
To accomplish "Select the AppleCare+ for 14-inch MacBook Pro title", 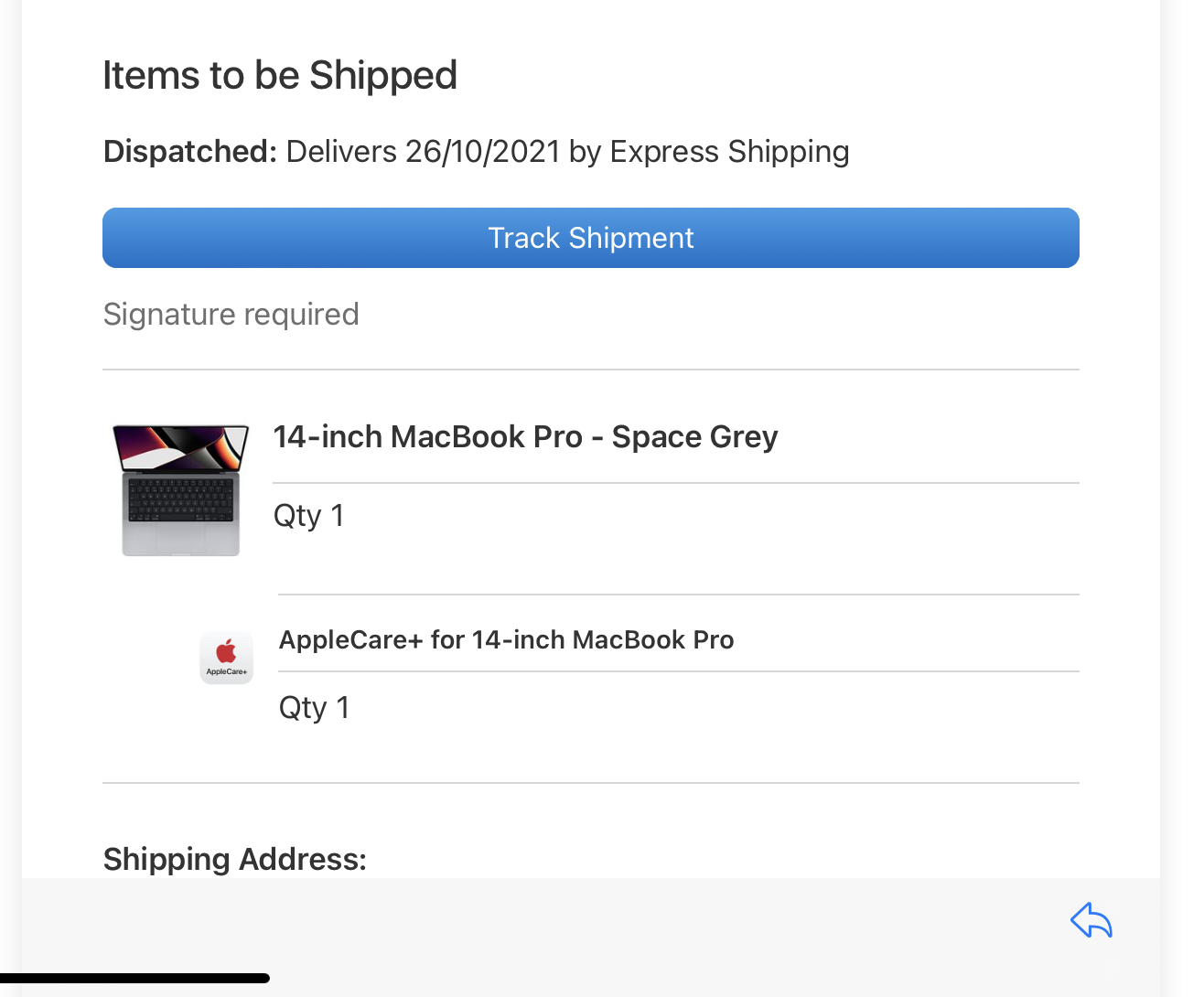I will 506,639.
